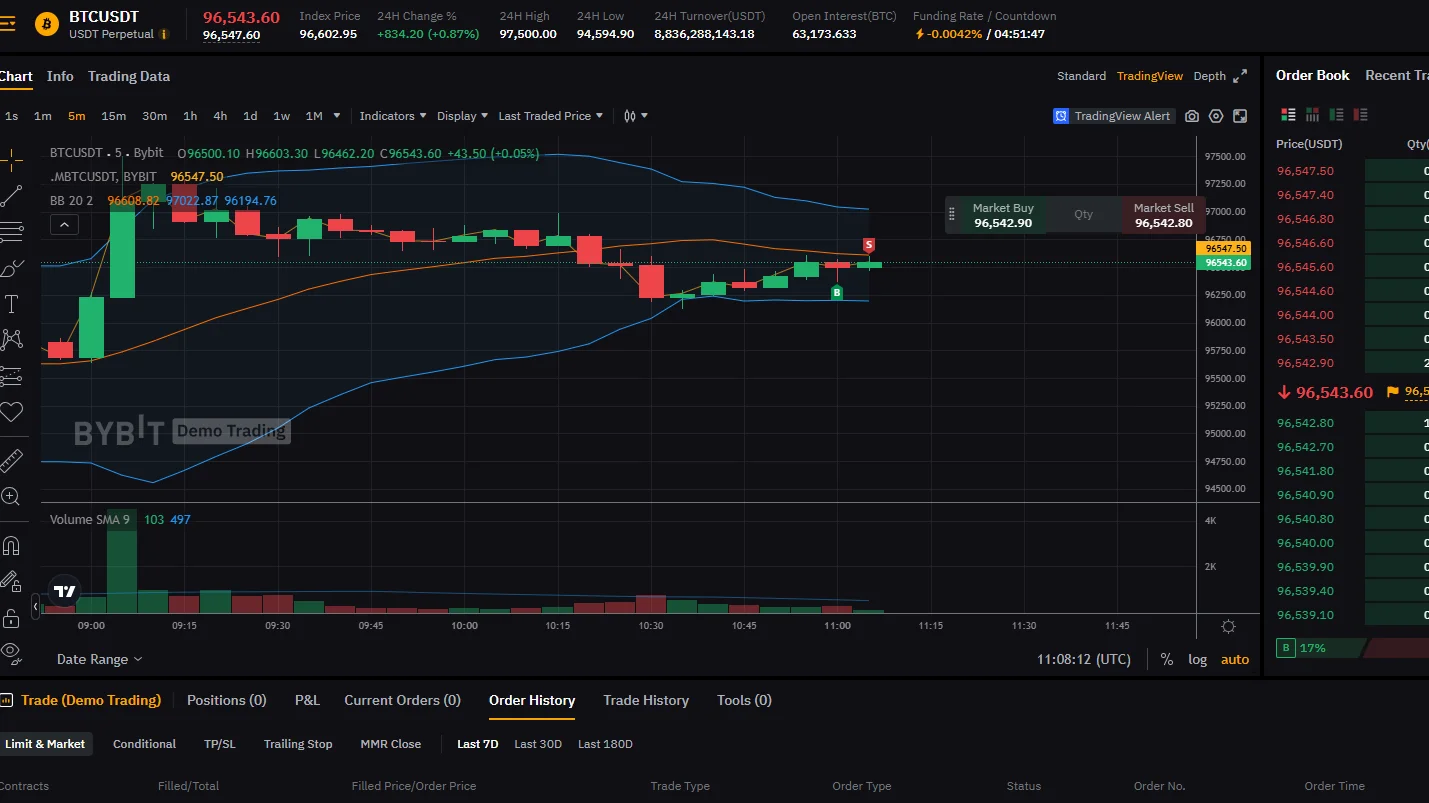
Task: Click the BTC coin icon
Action: click(x=47, y=24)
